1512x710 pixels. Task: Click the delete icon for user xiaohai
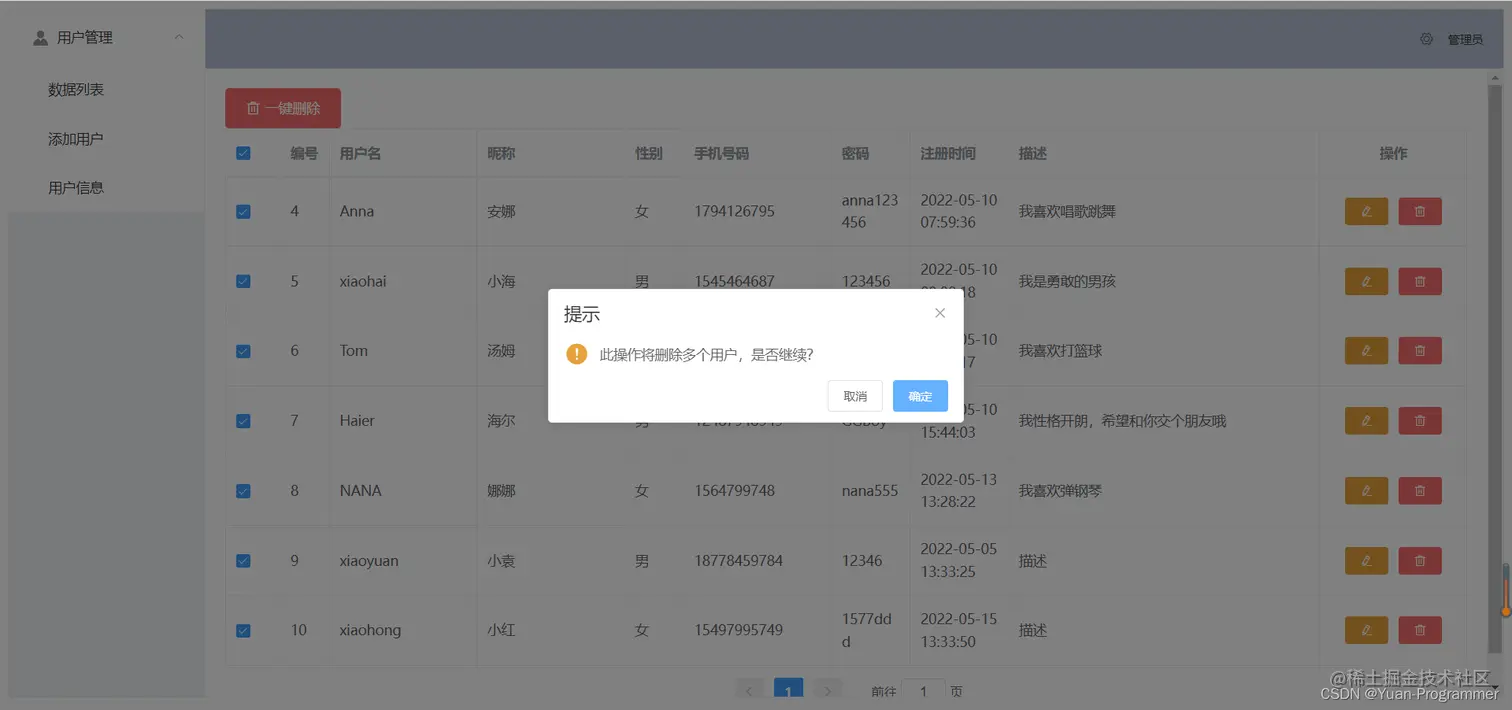1419,281
